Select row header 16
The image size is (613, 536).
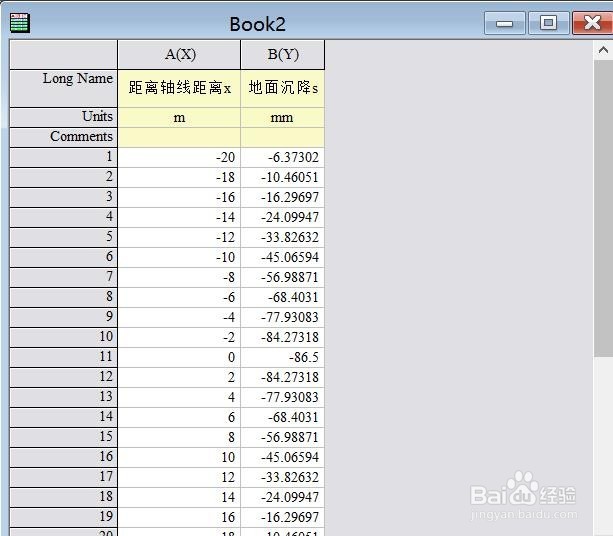point(64,457)
